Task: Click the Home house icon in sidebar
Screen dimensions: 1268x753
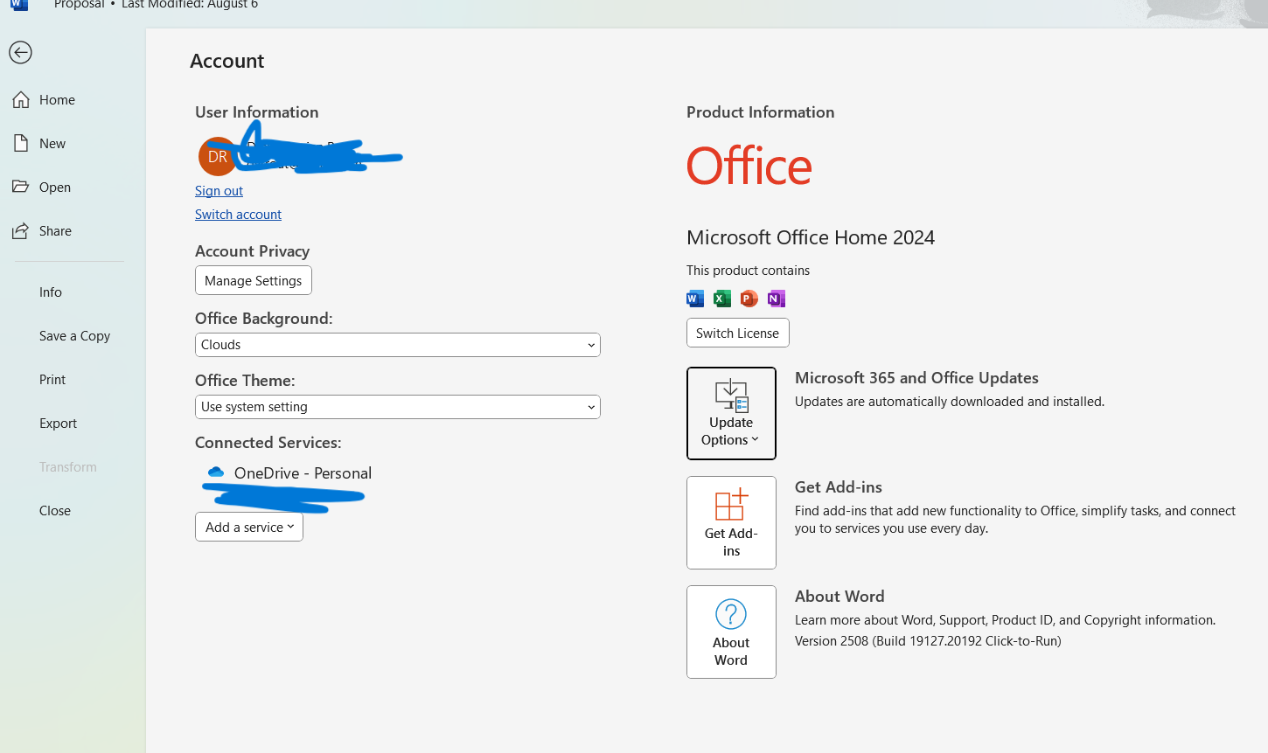Action: (20, 100)
